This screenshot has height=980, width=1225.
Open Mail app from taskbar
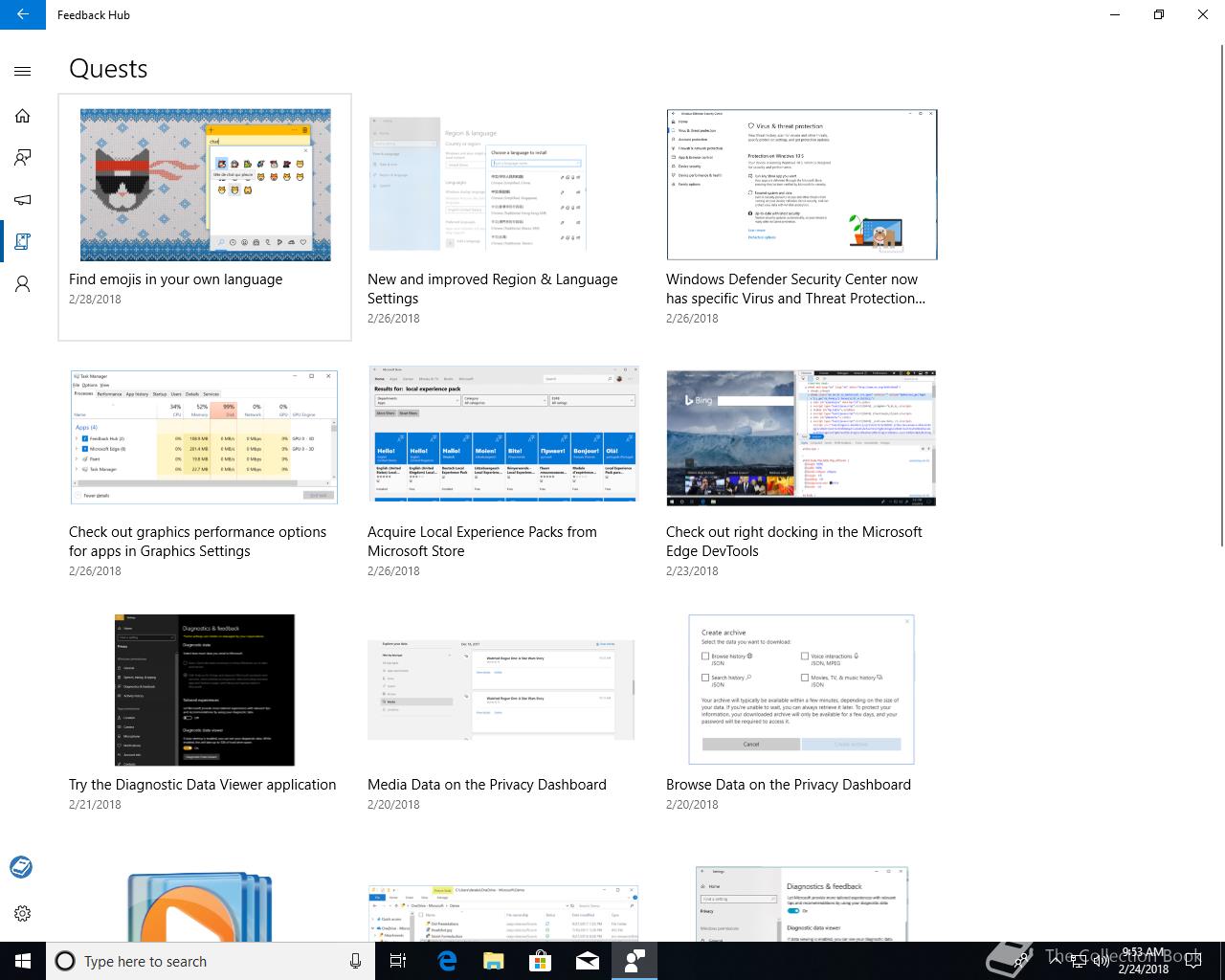tap(588, 961)
